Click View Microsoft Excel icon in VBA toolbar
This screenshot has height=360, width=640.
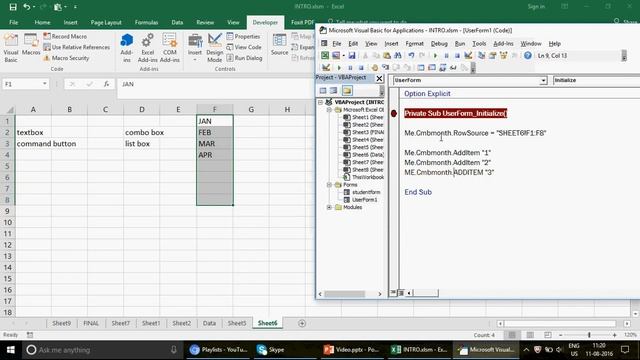tap(324, 56)
